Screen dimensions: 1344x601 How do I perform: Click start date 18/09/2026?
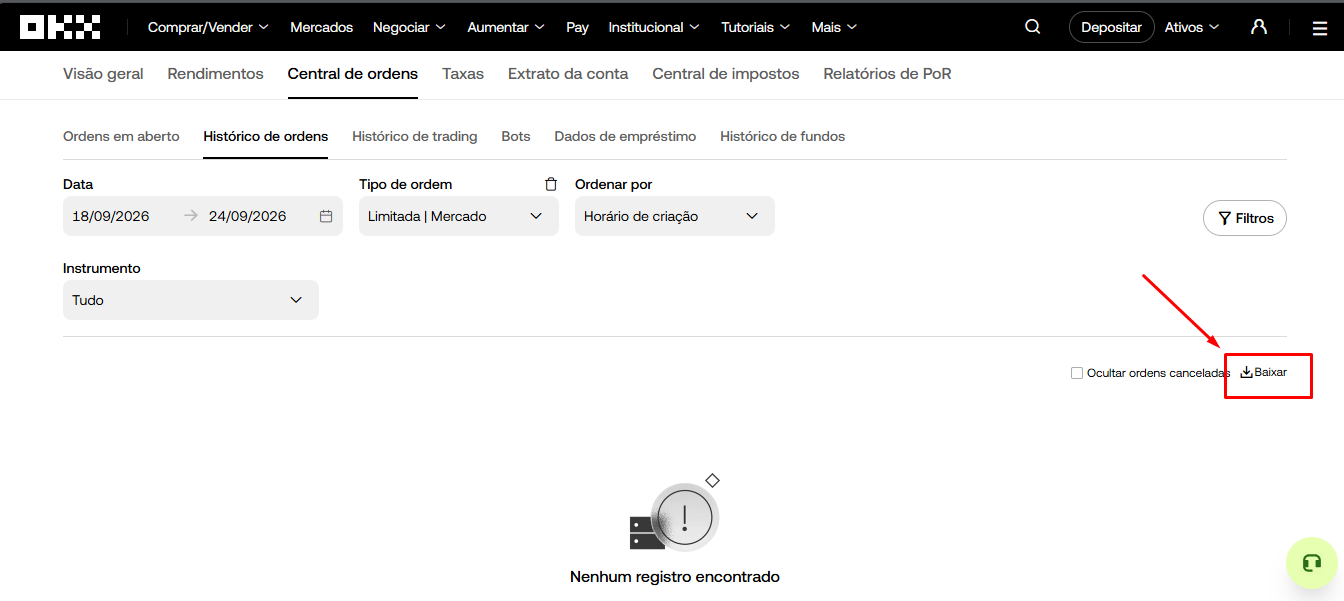[x=111, y=216]
